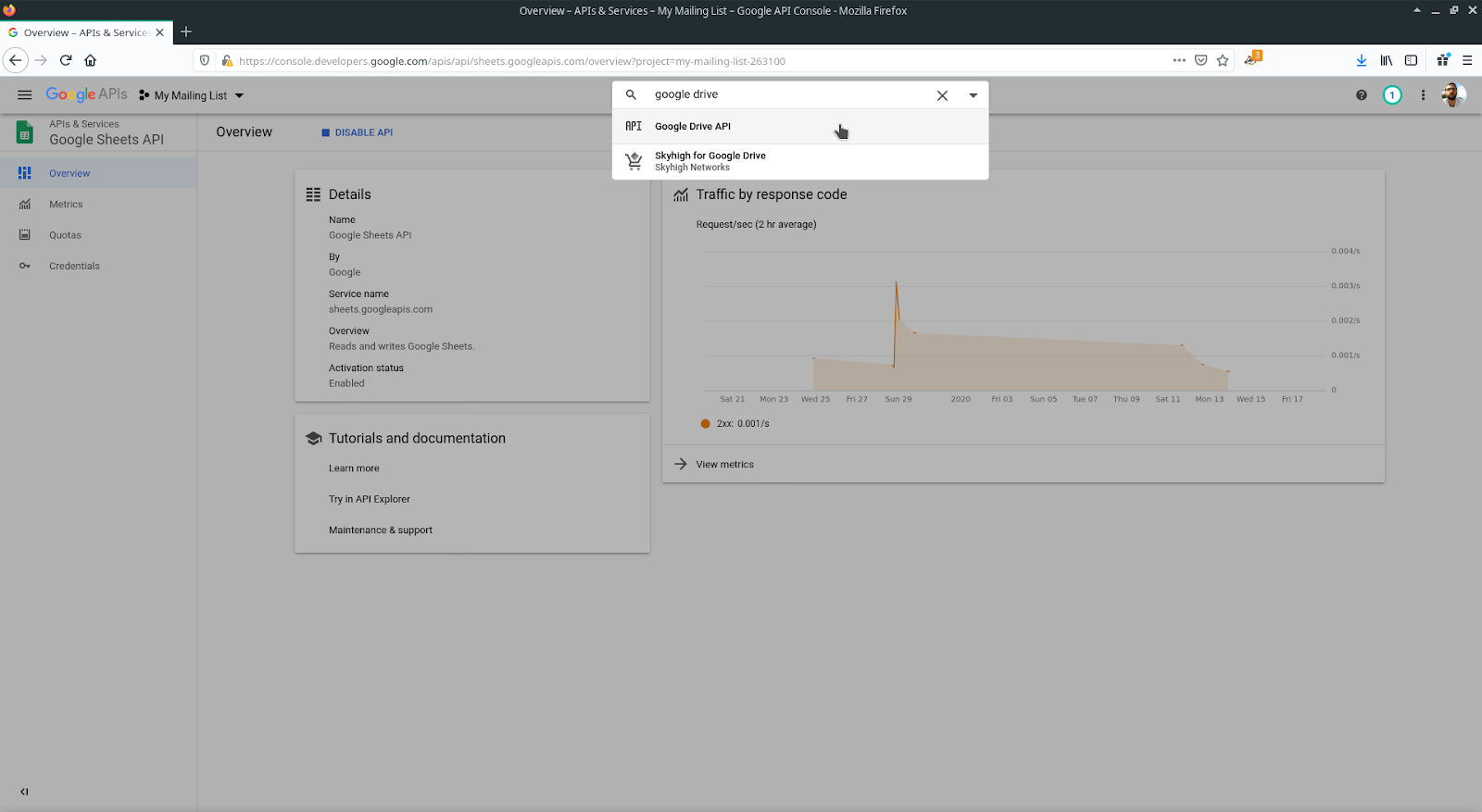Click the peak of the traffic chart

897,281
